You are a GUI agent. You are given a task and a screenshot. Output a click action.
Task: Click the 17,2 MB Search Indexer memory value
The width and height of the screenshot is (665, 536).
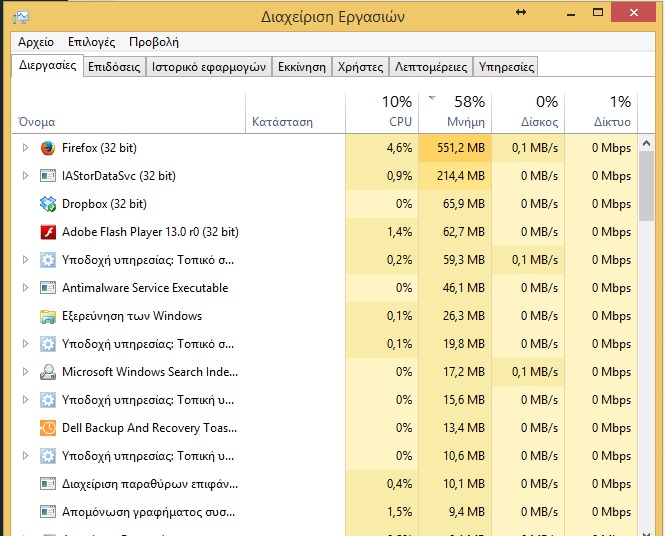point(464,372)
